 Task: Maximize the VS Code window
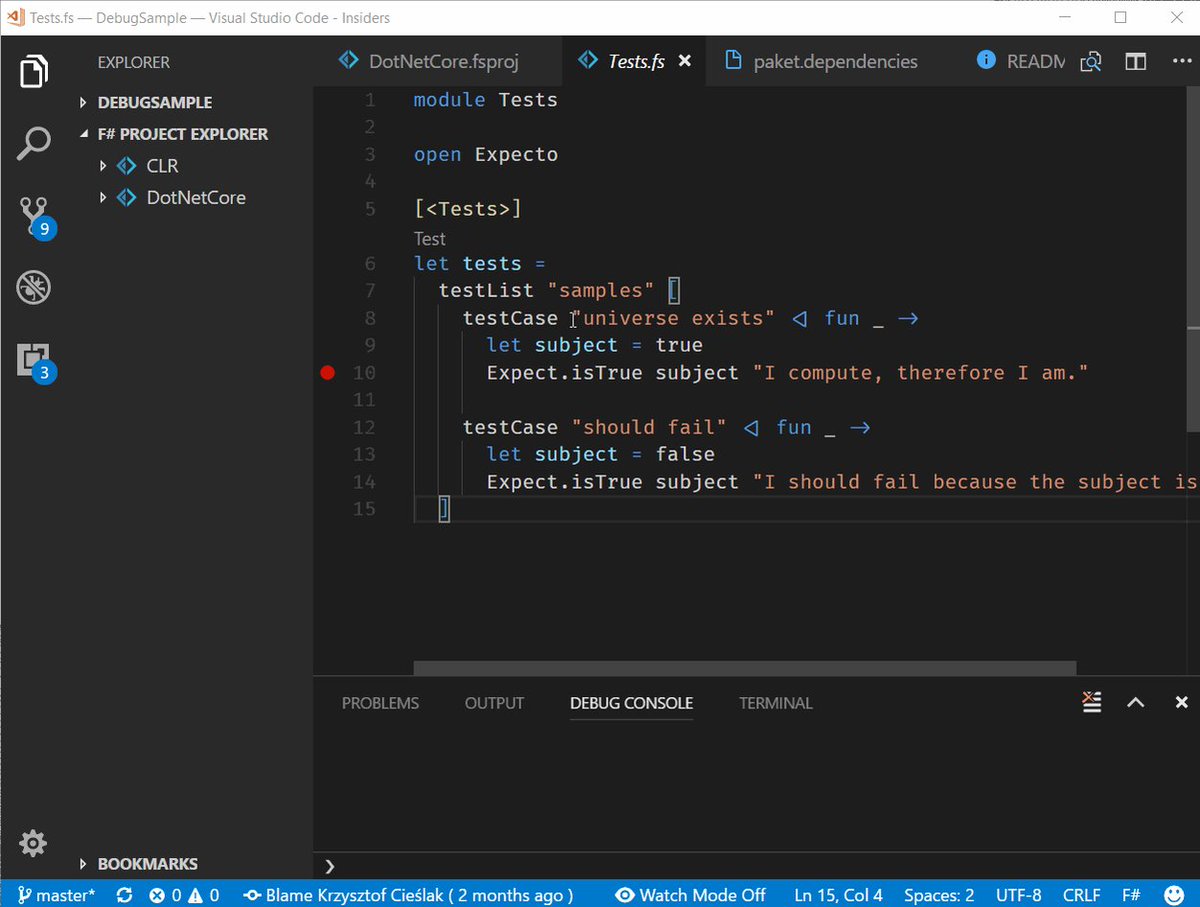pyautogui.click(x=1121, y=18)
